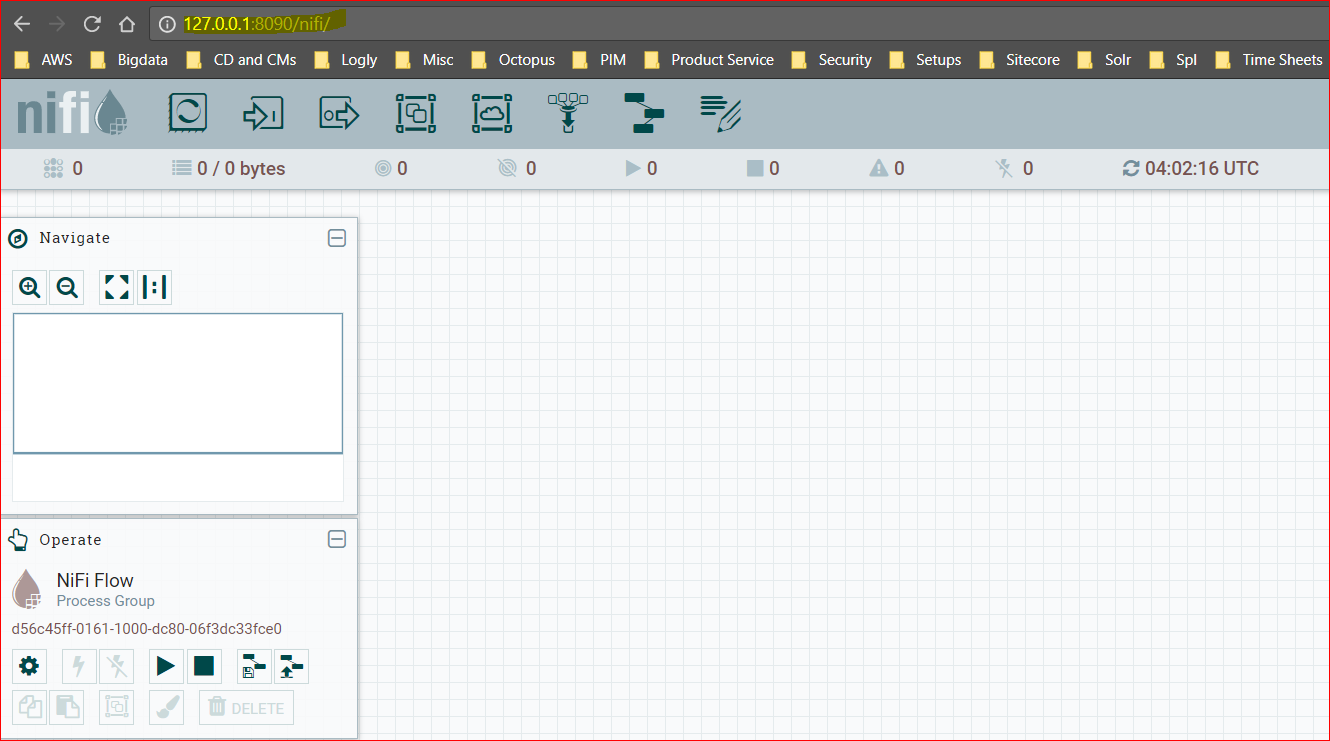Select the Output Port toolbar icon
Image resolution: width=1330 pixels, height=741 pixels.
[x=339, y=114]
